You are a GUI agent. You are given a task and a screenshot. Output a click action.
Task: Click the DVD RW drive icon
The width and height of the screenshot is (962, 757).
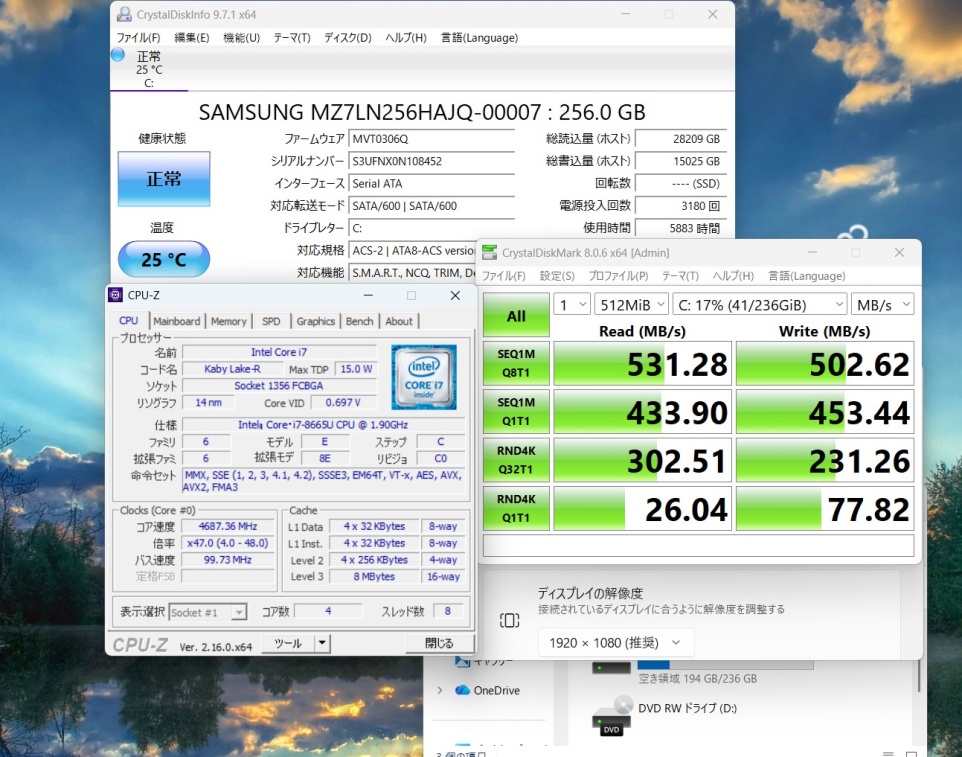611,716
